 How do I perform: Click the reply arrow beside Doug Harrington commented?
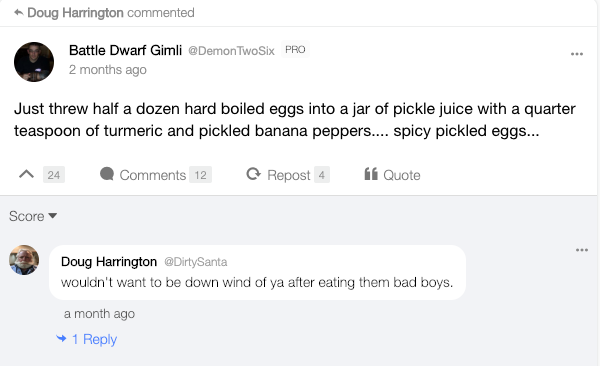pyautogui.click(x=18, y=13)
